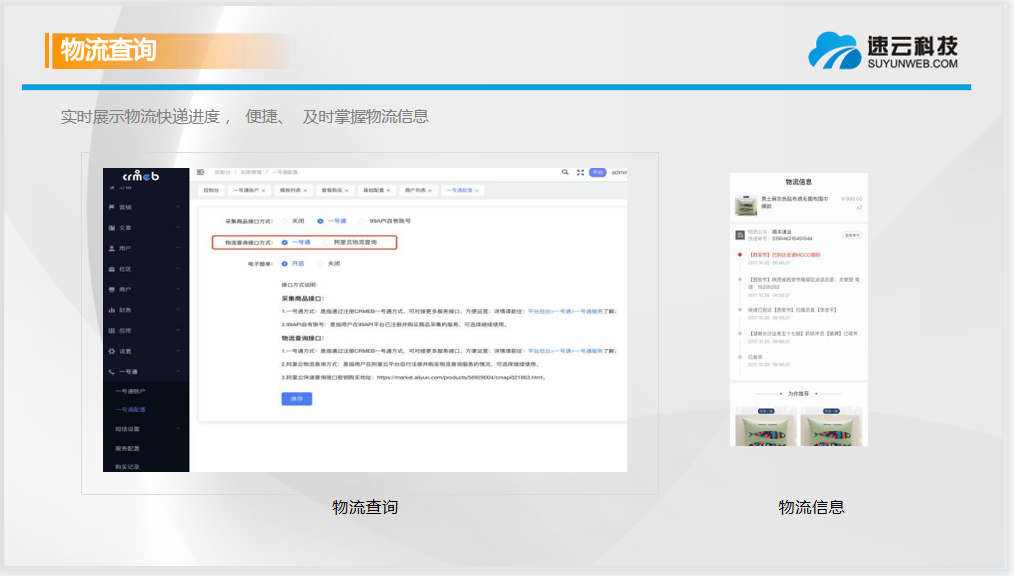The width and height of the screenshot is (1014, 576).
Task: Click the 一号通 phone icon in sidebar
Action: tap(112, 372)
